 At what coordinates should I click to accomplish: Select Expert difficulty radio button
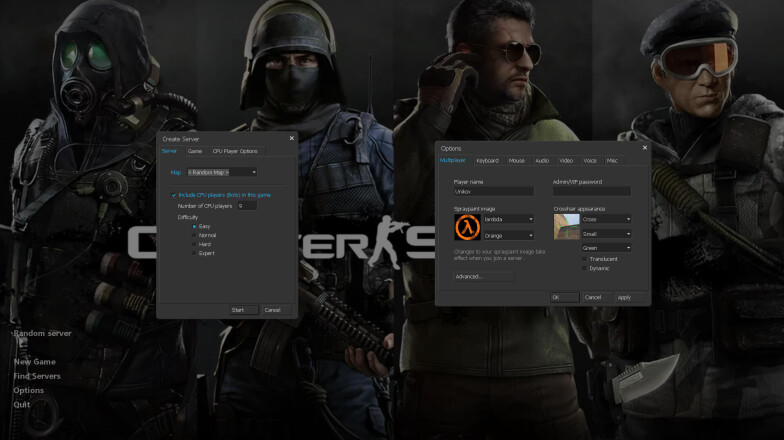194,254
